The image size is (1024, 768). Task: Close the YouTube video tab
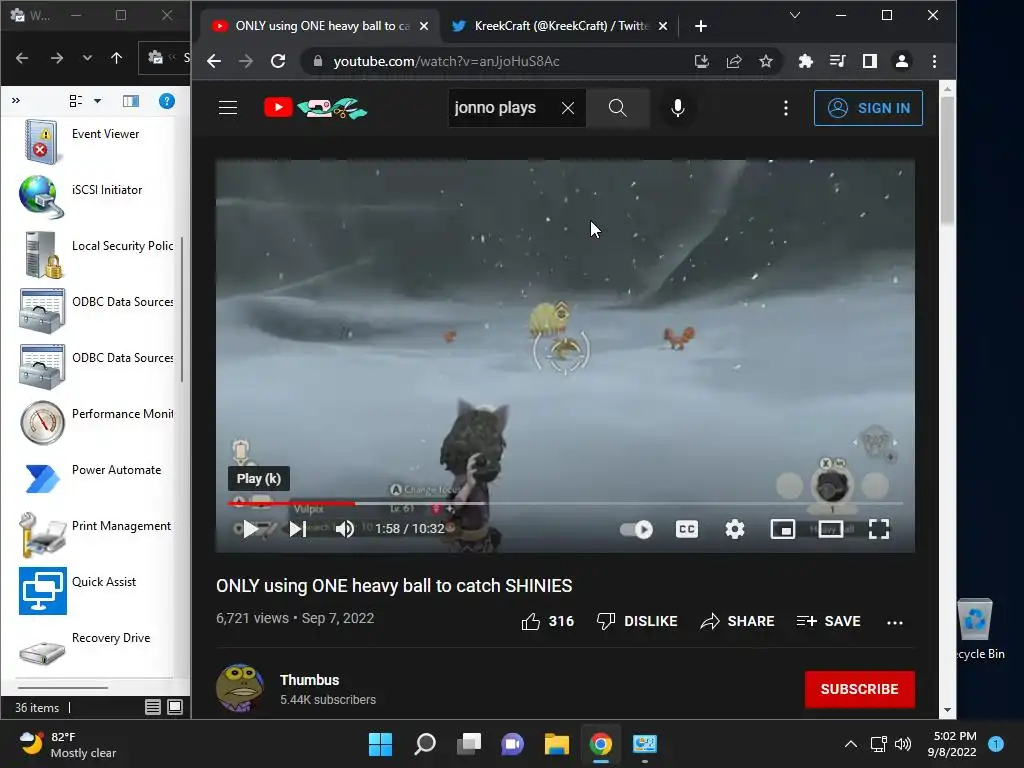[x=424, y=26]
